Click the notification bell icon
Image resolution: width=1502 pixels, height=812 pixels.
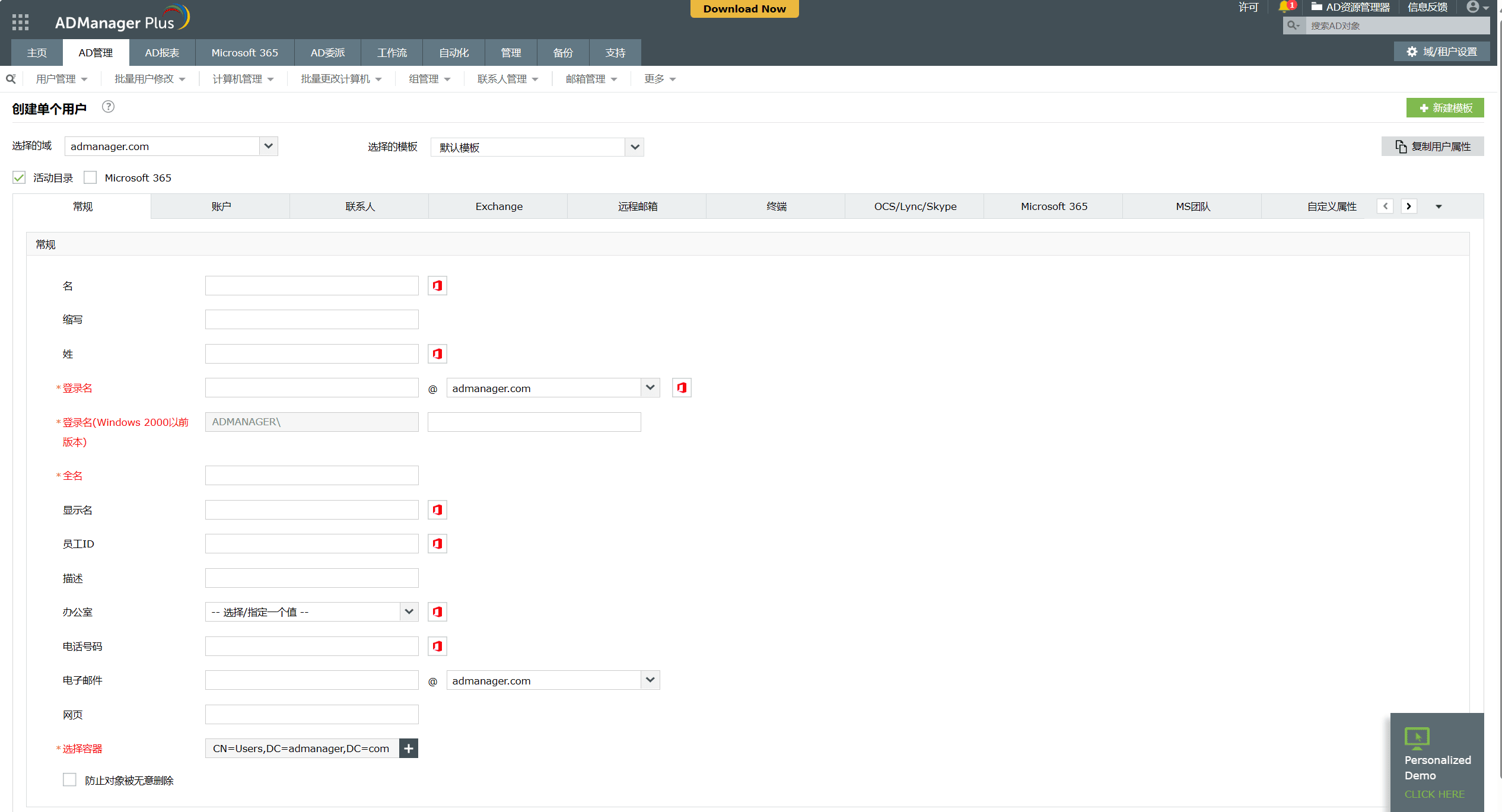click(1285, 7)
